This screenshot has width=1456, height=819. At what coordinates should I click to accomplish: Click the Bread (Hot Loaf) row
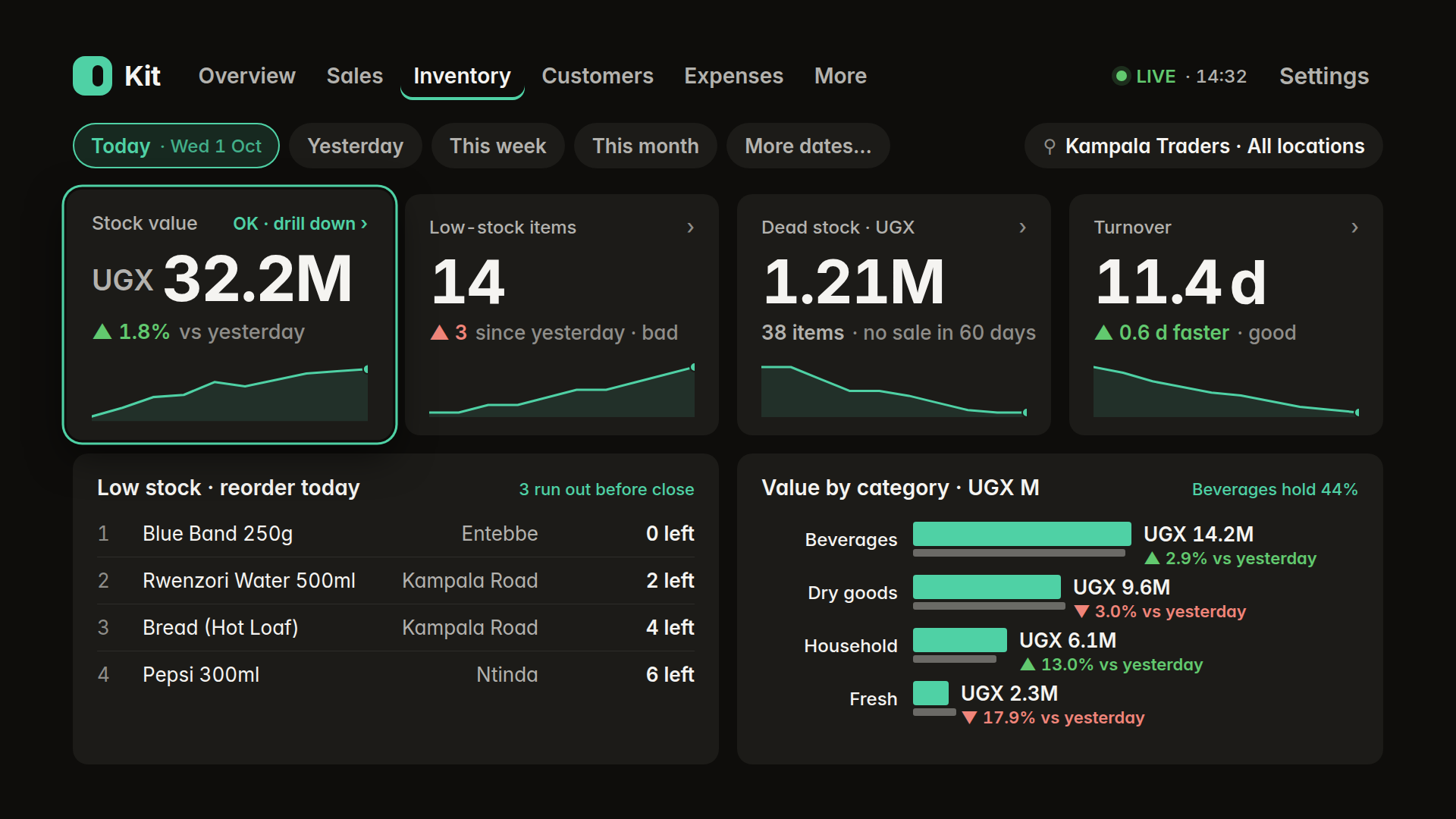point(396,628)
